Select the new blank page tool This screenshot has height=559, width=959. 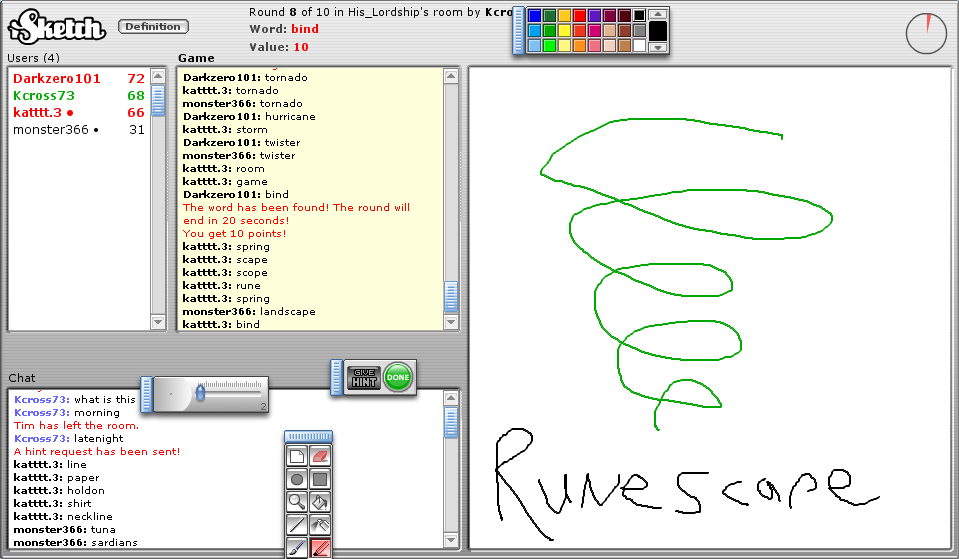pyautogui.click(x=297, y=456)
